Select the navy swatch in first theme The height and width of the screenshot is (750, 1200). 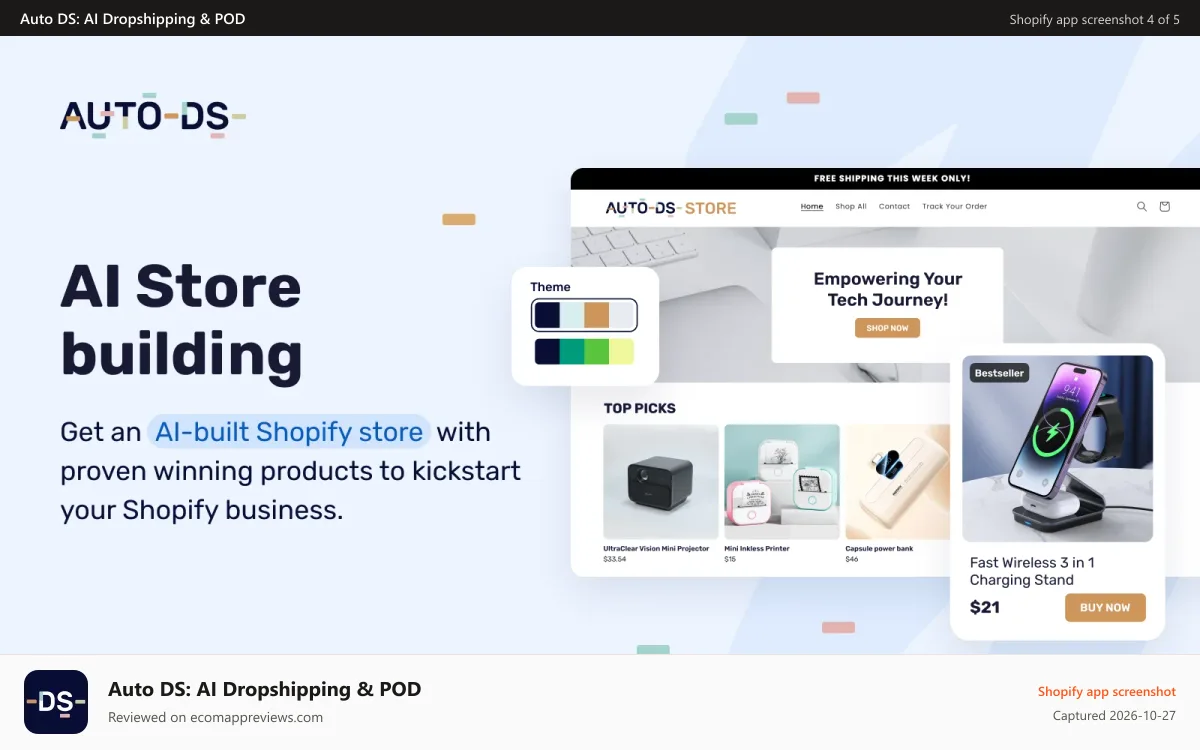(x=547, y=315)
